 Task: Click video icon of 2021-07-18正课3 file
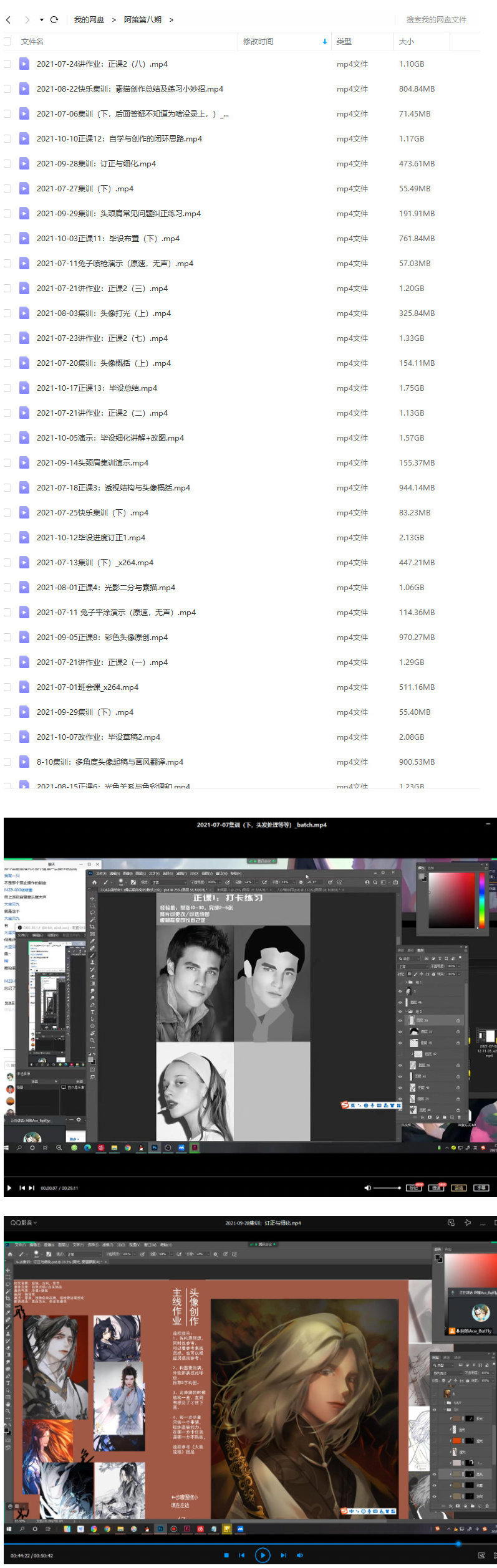(x=24, y=487)
